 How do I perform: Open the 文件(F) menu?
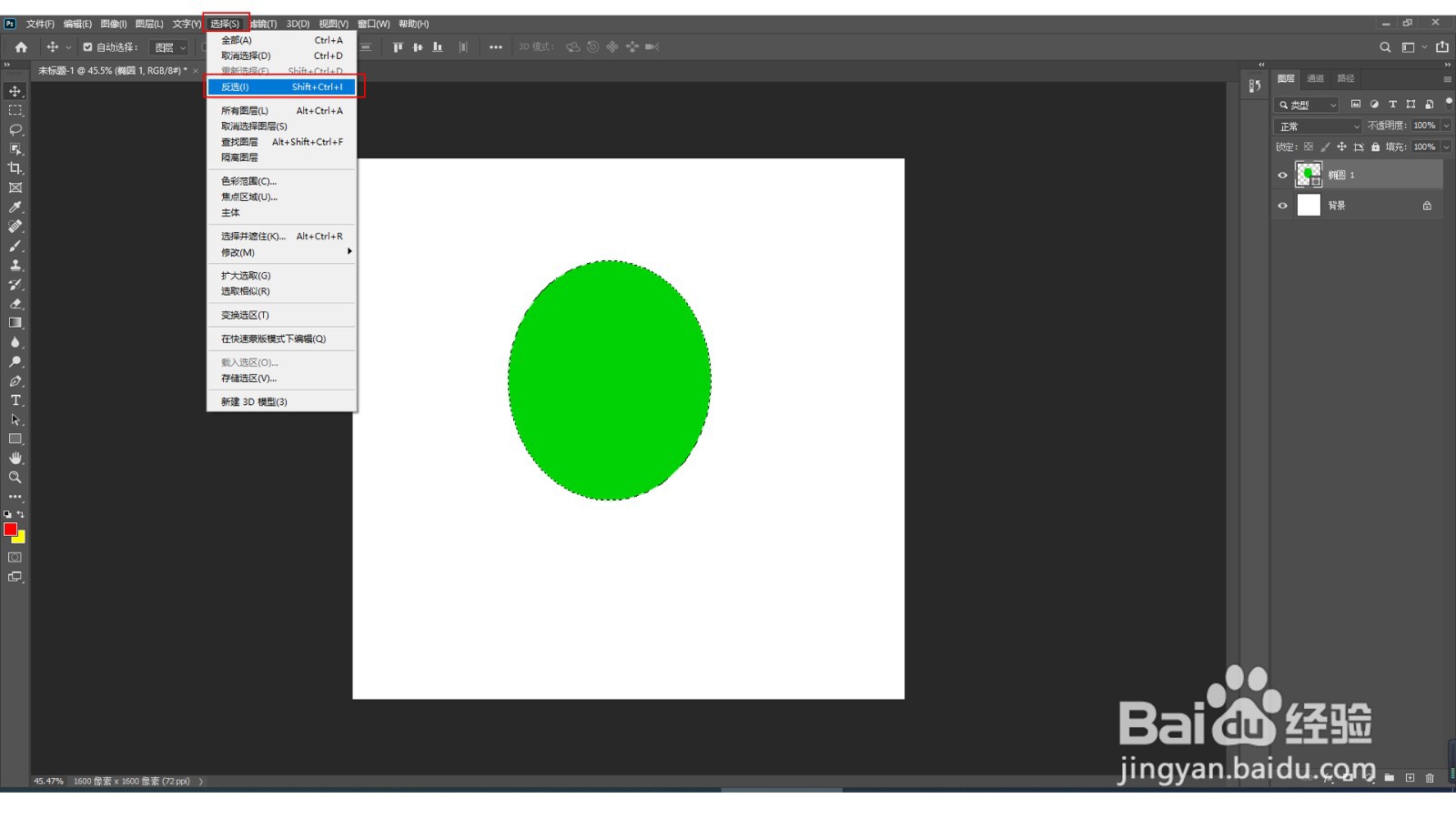(x=40, y=24)
